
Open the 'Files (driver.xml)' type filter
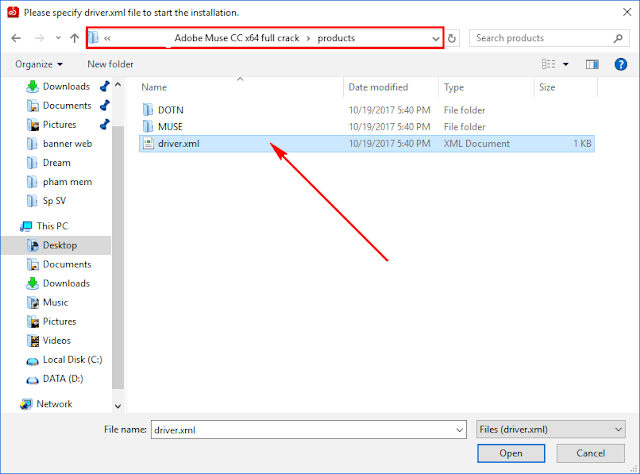tap(551, 429)
